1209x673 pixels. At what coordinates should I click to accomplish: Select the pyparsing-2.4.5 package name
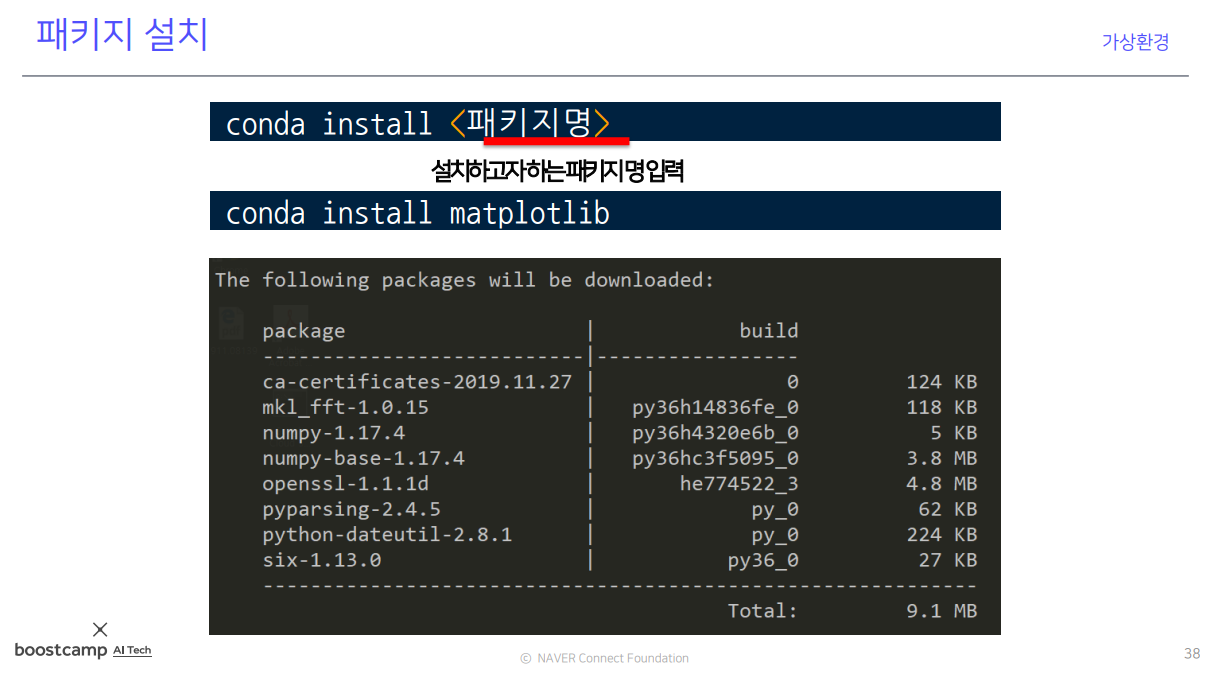point(352,510)
